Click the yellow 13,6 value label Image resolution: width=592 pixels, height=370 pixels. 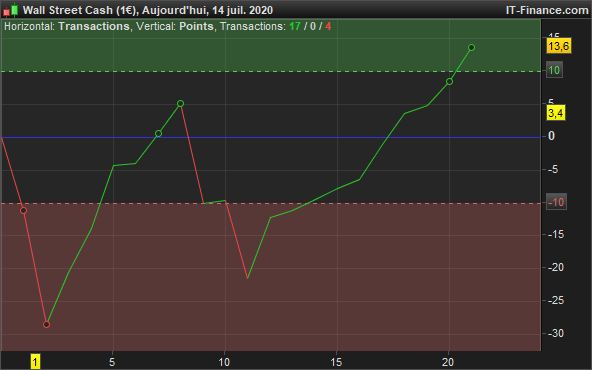pyautogui.click(x=559, y=46)
